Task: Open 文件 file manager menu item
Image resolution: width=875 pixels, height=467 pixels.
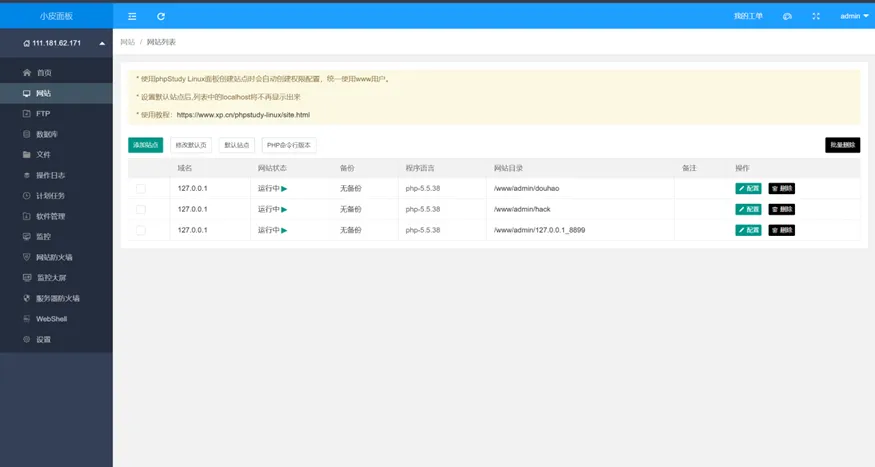Action: pos(43,155)
